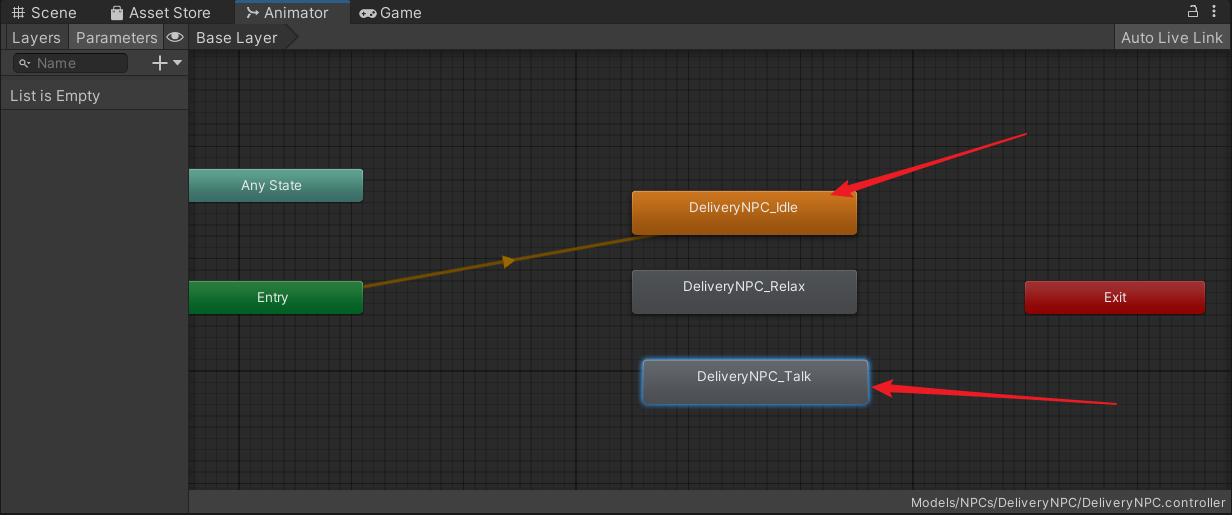Click the search magnifier icon in Name field
The width and height of the screenshot is (1232, 515).
(x=25, y=63)
